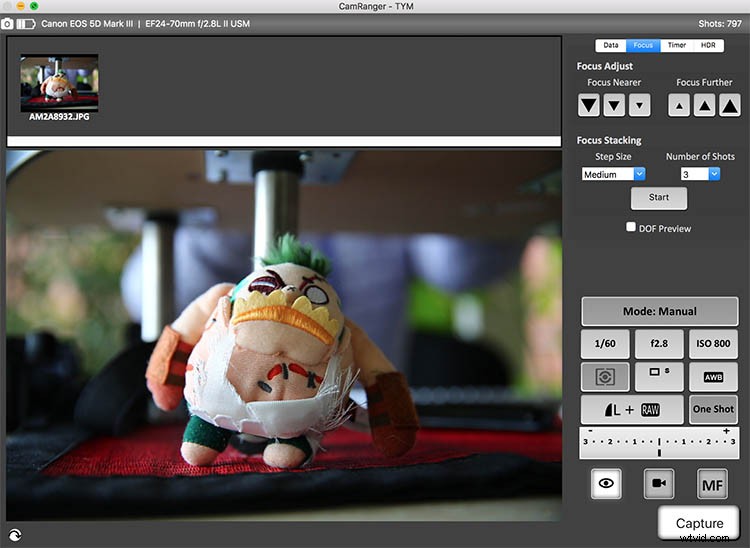Open the f2.8 aperture button
750x548 pixels.
659,344
